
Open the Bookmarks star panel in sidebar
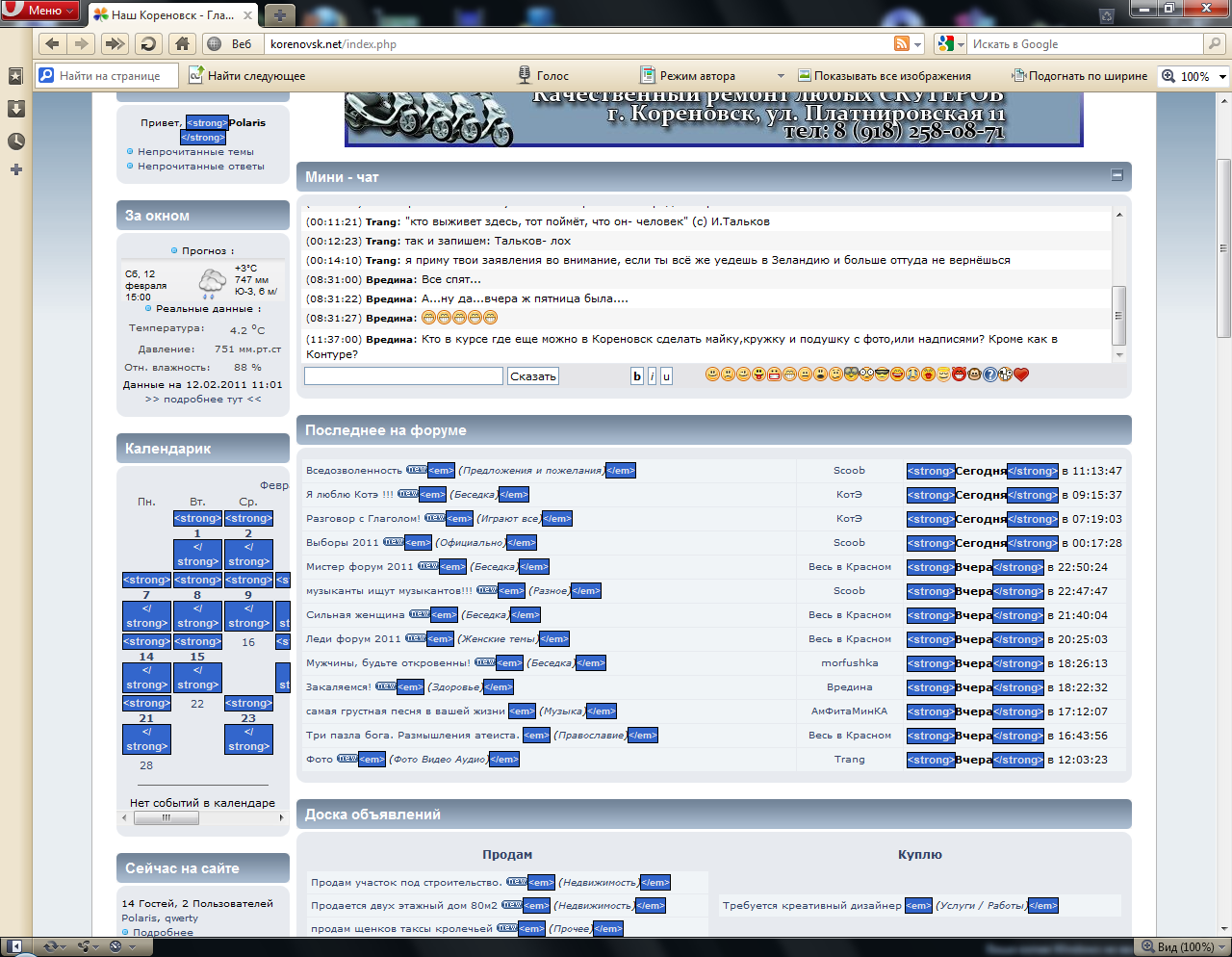(x=15, y=76)
